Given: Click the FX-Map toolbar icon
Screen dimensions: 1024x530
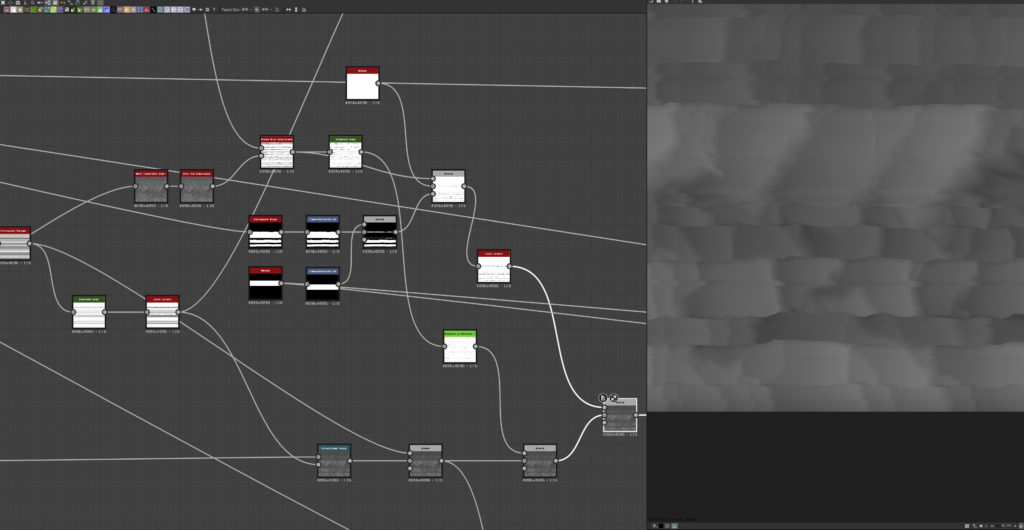Looking at the screenshot, I should tap(67, 10).
